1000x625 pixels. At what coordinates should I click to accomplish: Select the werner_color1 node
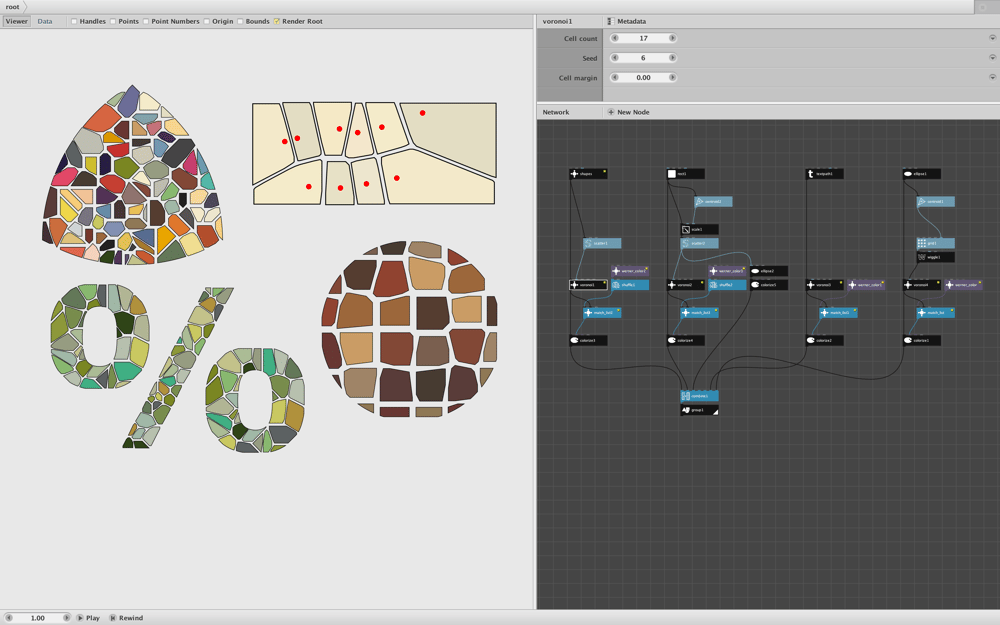(866, 285)
